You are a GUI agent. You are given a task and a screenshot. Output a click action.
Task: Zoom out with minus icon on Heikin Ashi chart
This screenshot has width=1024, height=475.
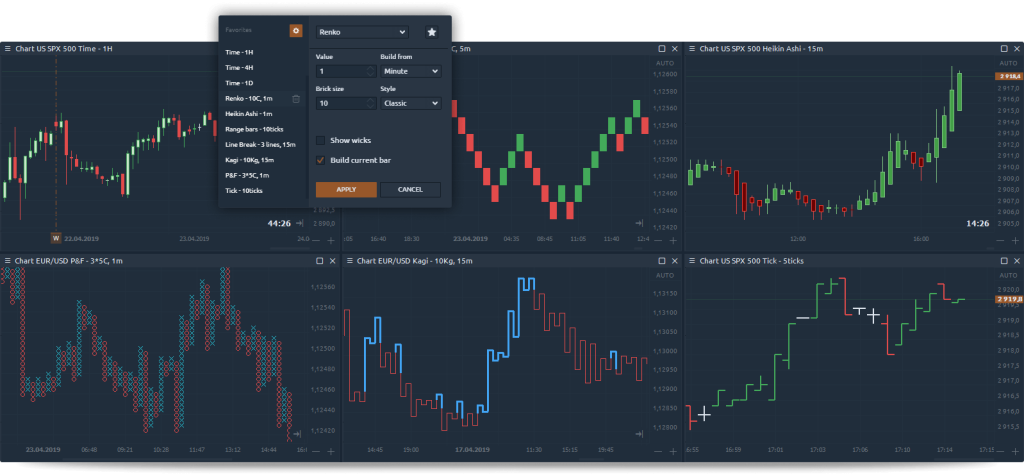(1000, 240)
